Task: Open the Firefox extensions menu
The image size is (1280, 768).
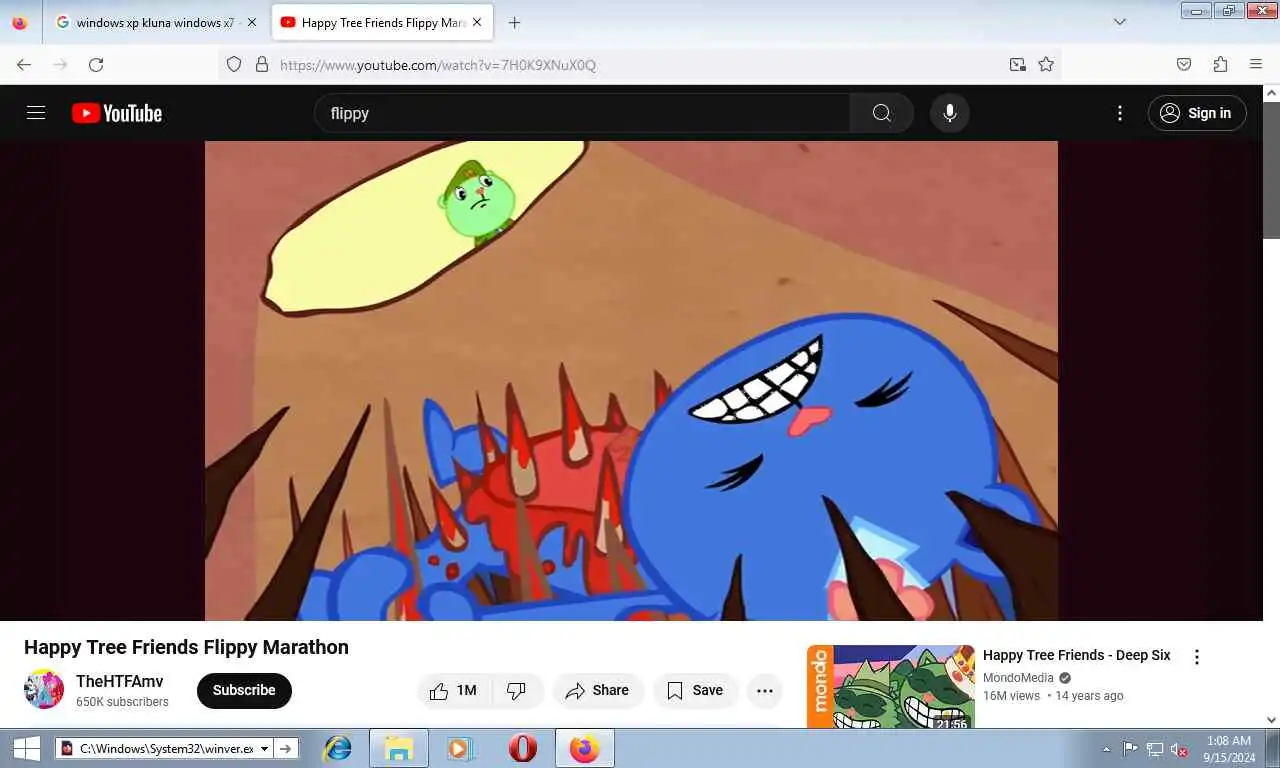Action: [x=1220, y=64]
